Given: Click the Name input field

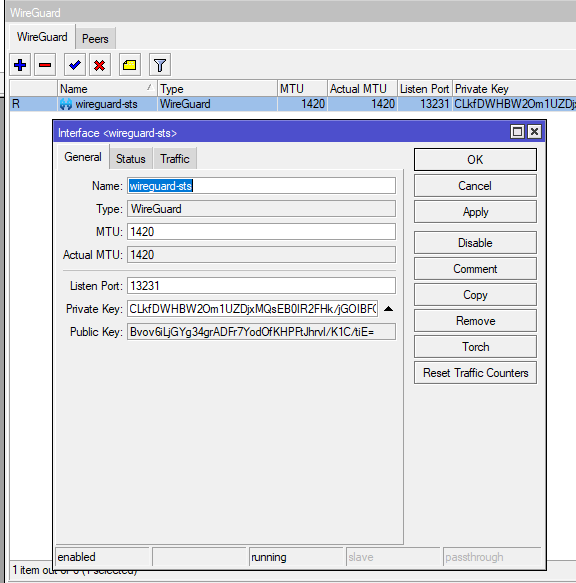Looking at the screenshot, I should point(261,186).
